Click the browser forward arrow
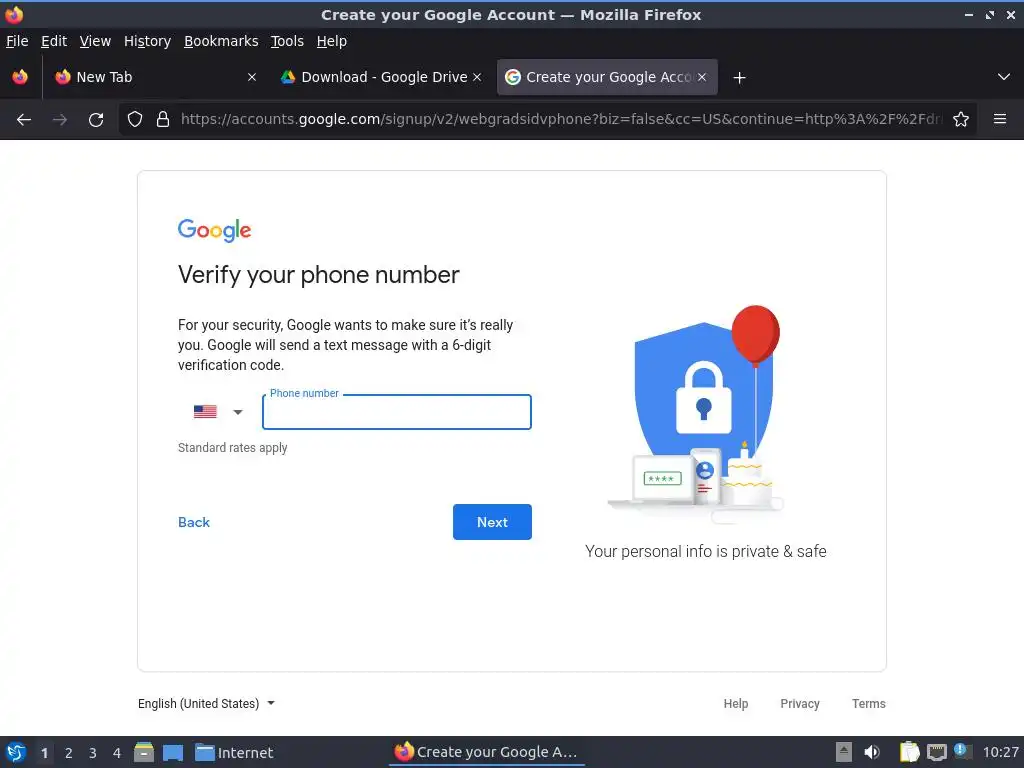This screenshot has height=768, width=1024. coord(60,120)
